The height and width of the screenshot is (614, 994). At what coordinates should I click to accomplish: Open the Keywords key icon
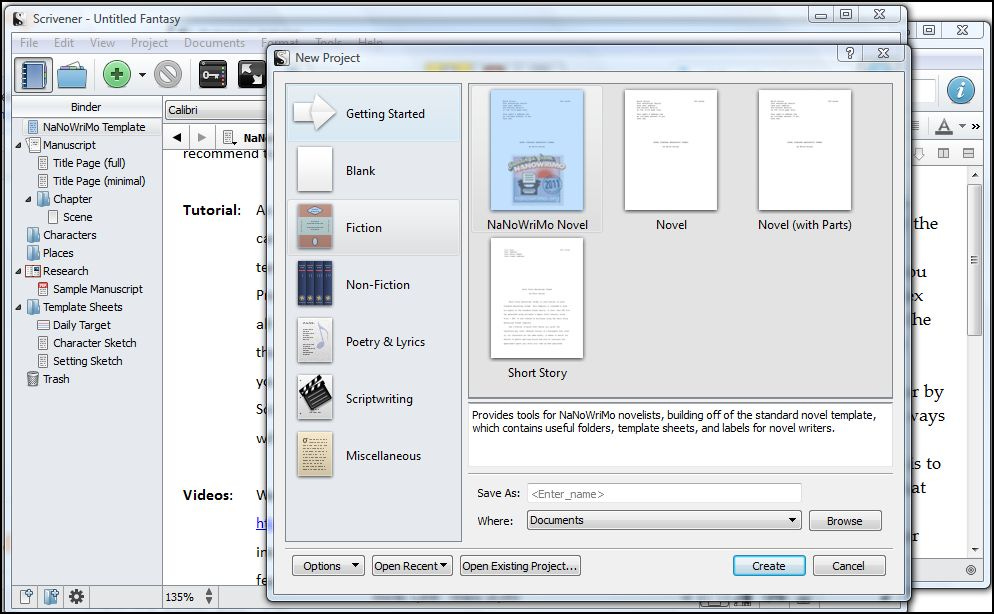coord(212,75)
